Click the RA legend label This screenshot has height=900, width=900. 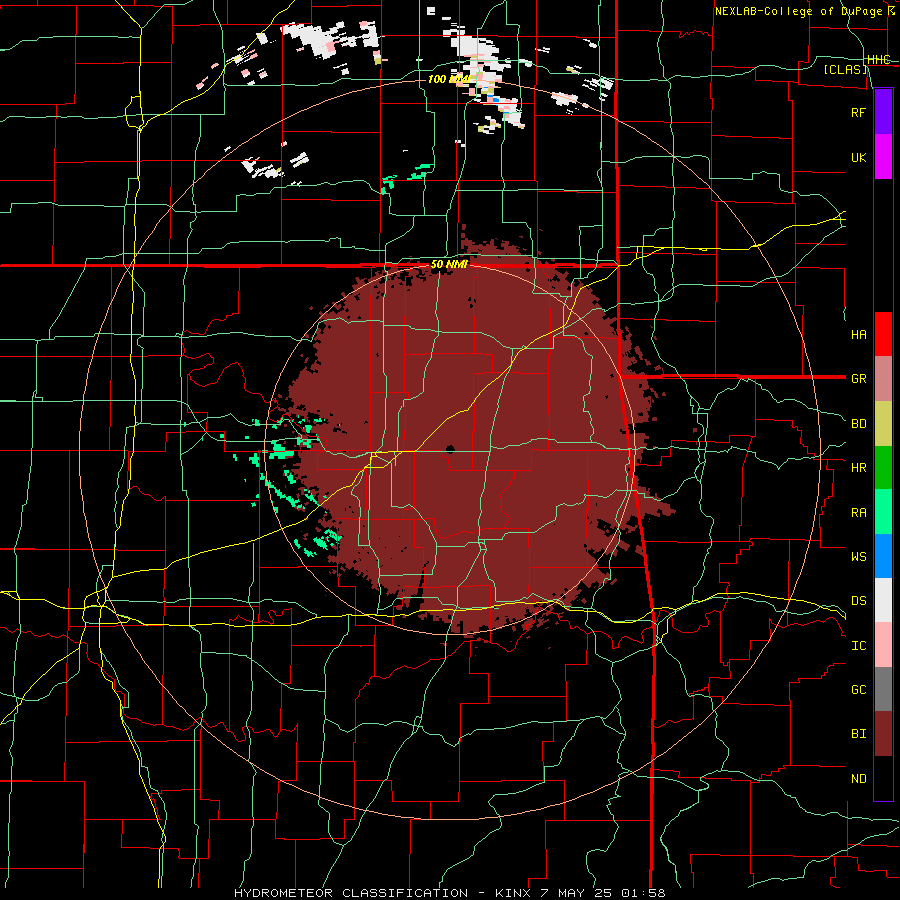pos(858,513)
